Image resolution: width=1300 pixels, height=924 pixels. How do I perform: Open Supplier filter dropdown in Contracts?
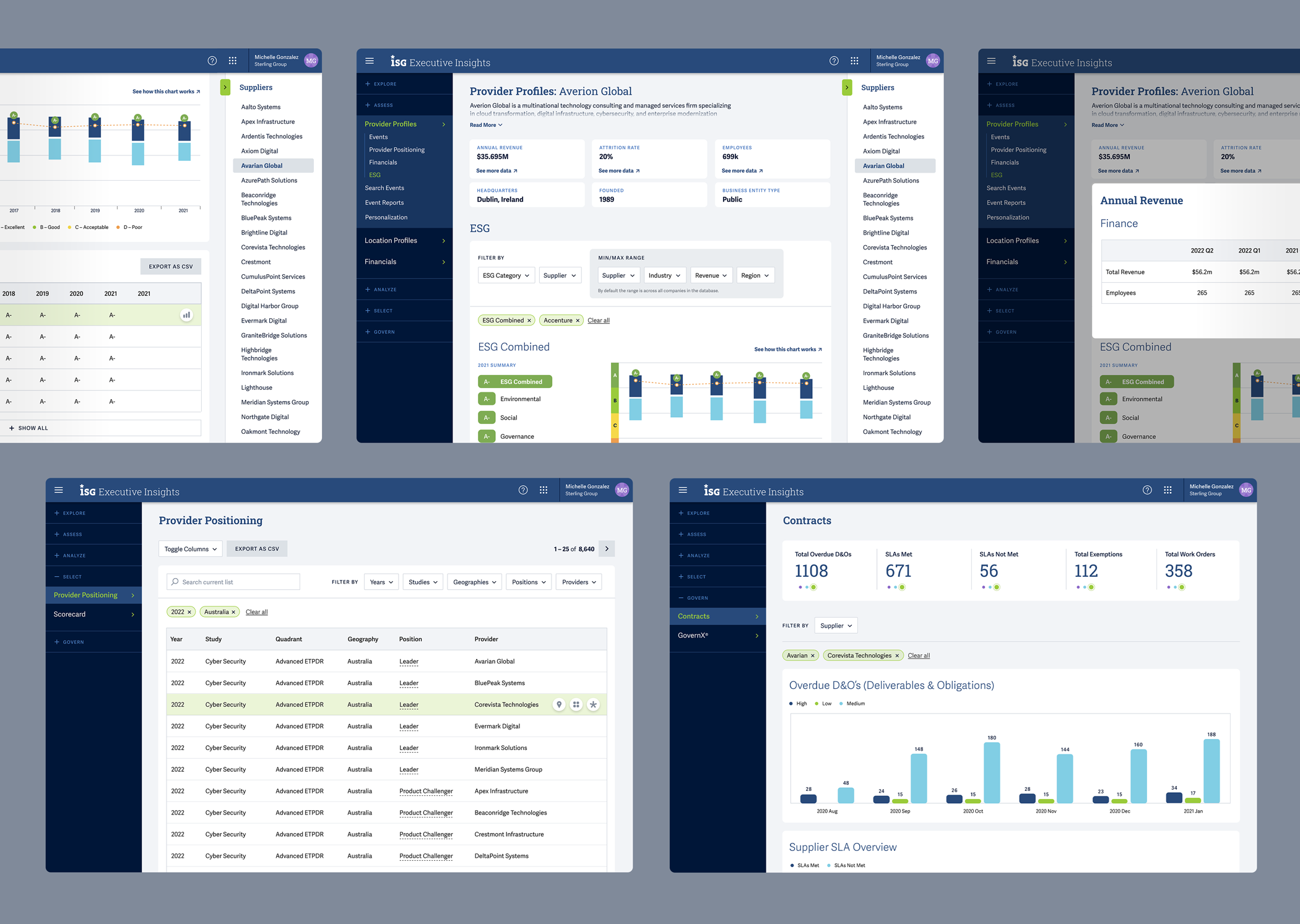[x=836, y=626]
